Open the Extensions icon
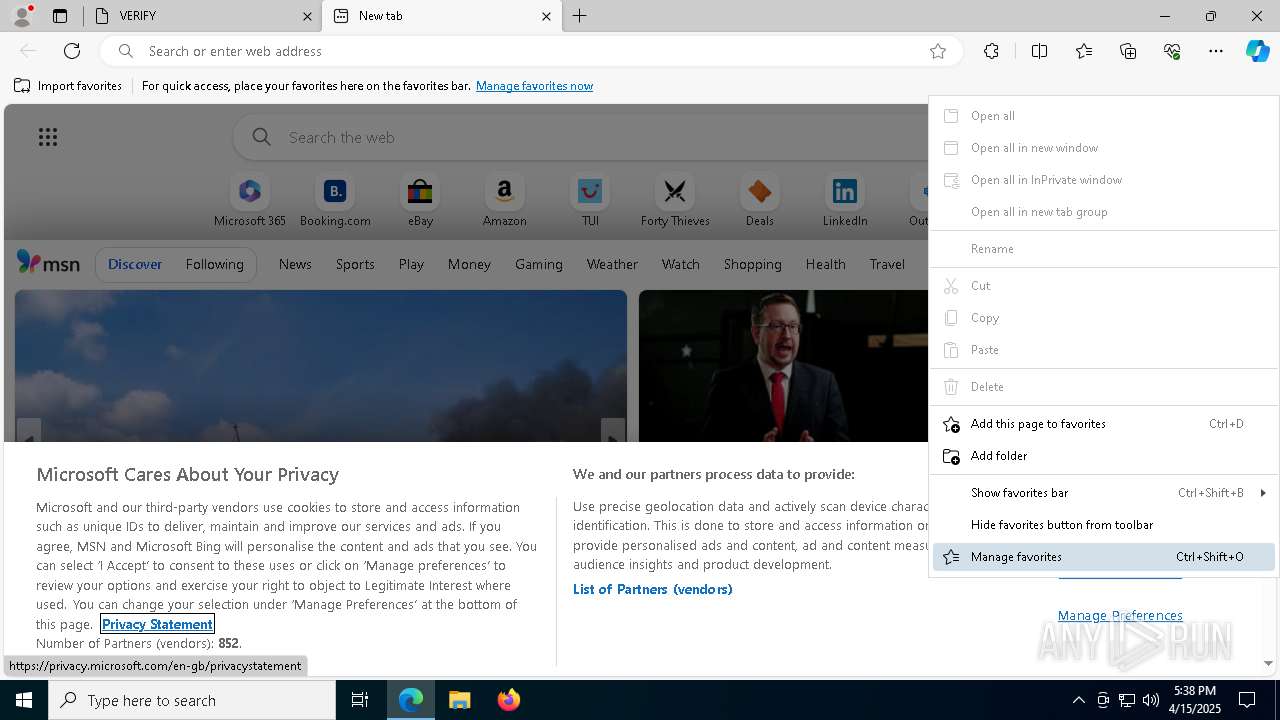Screen dimensions: 1280x720 tap(991, 51)
